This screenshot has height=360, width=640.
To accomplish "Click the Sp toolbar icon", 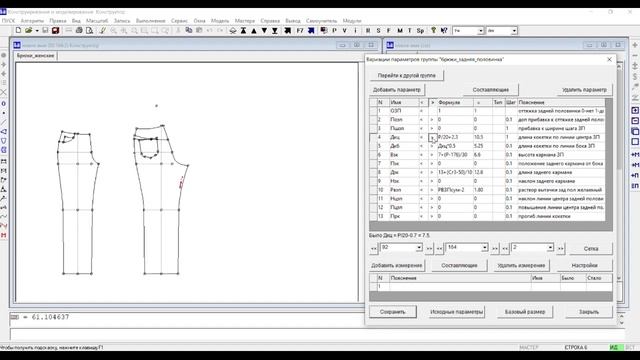I will (x=420, y=31).
